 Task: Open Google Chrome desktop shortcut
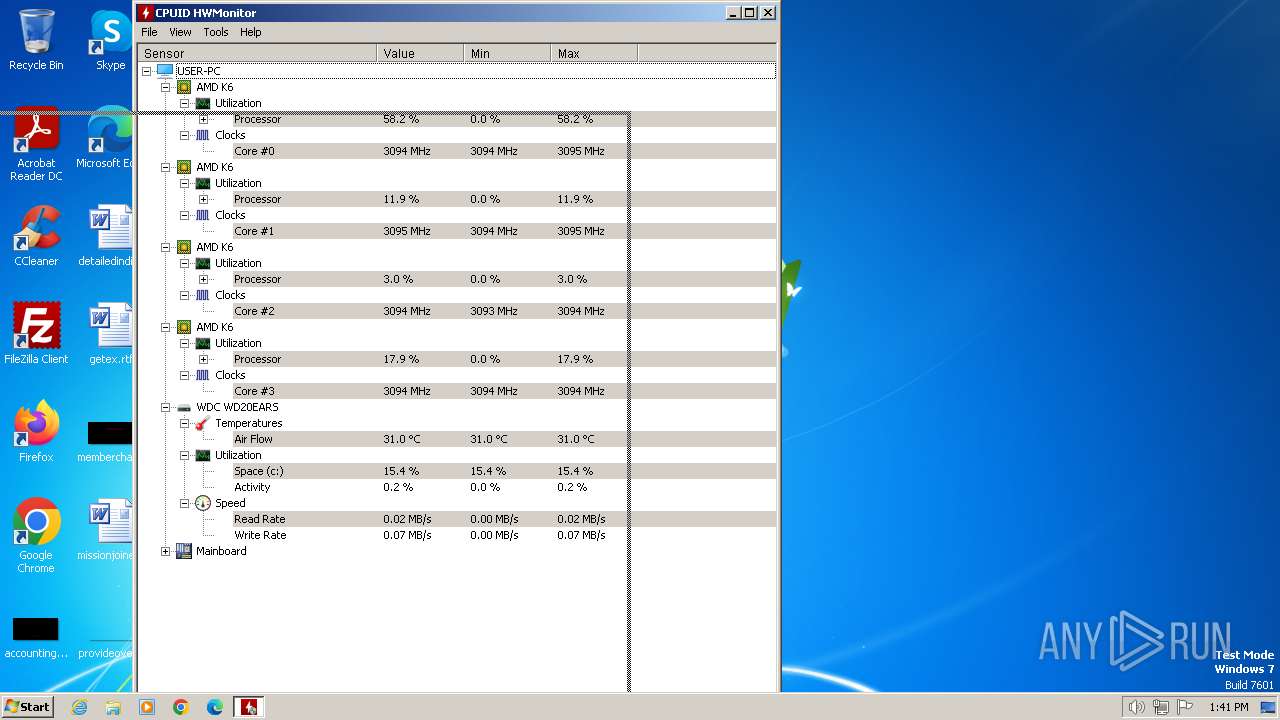coord(36,536)
